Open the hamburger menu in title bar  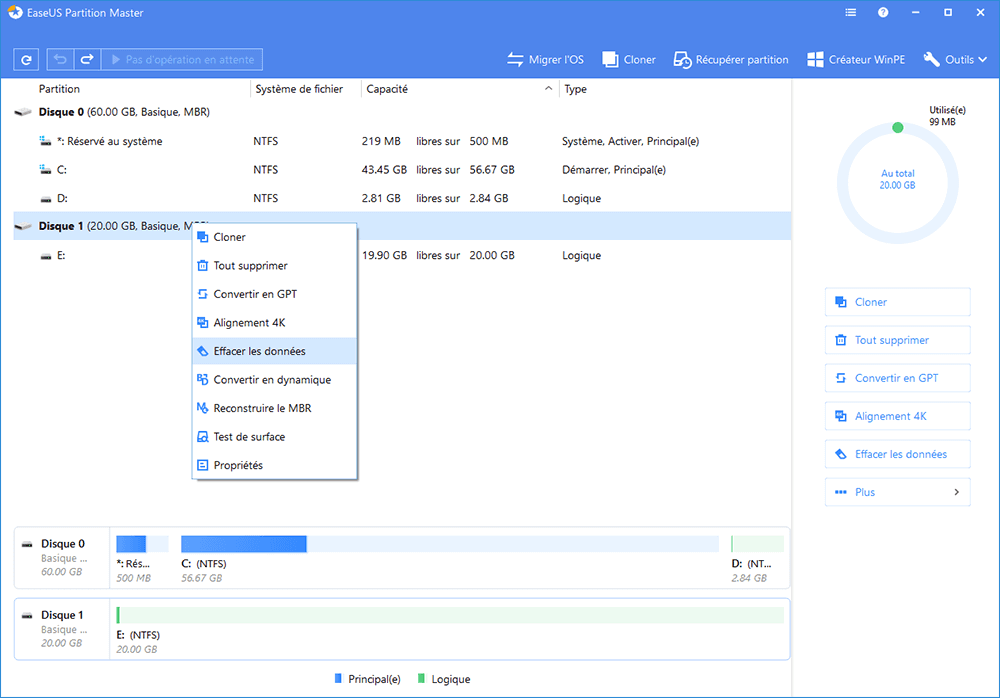point(850,12)
